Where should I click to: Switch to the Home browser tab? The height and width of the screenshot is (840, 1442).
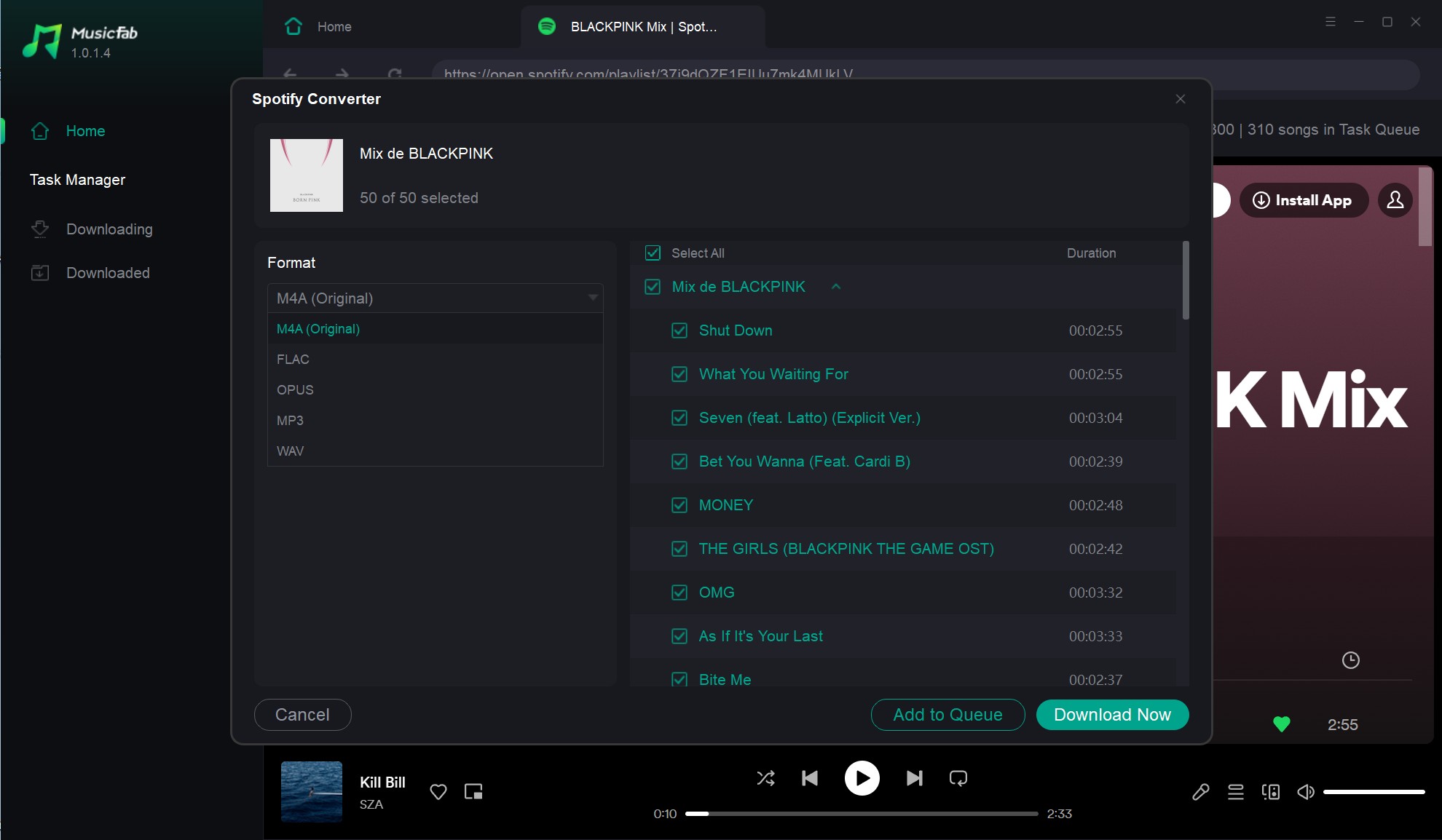(x=318, y=27)
